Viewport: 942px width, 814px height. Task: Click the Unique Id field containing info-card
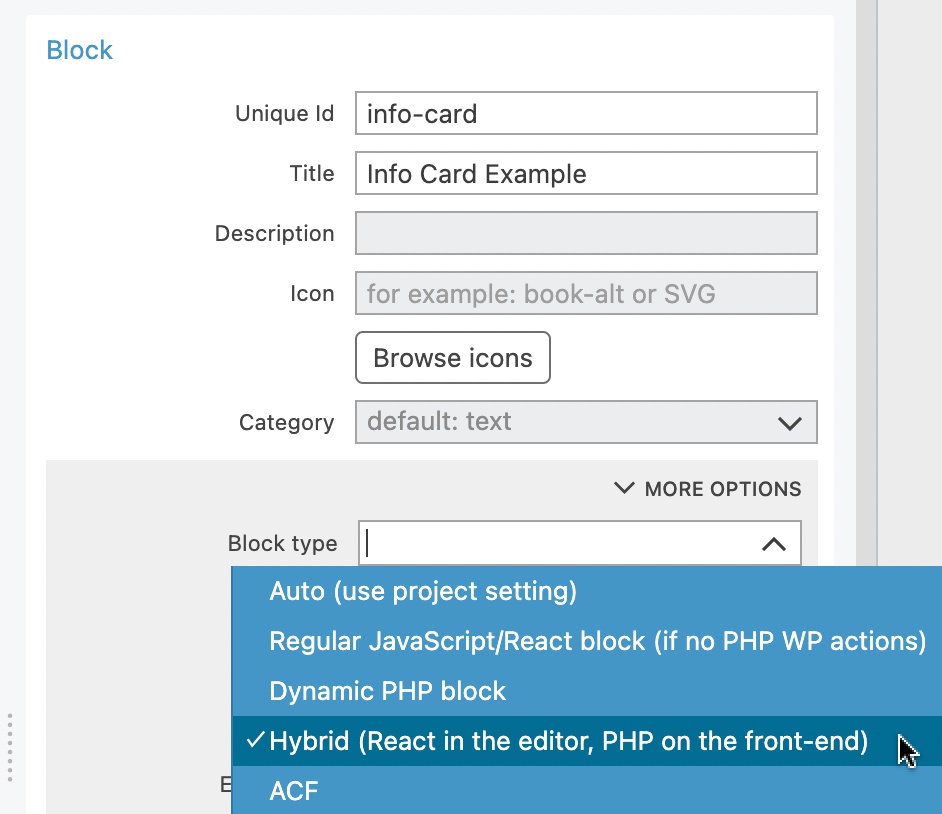[586, 113]
